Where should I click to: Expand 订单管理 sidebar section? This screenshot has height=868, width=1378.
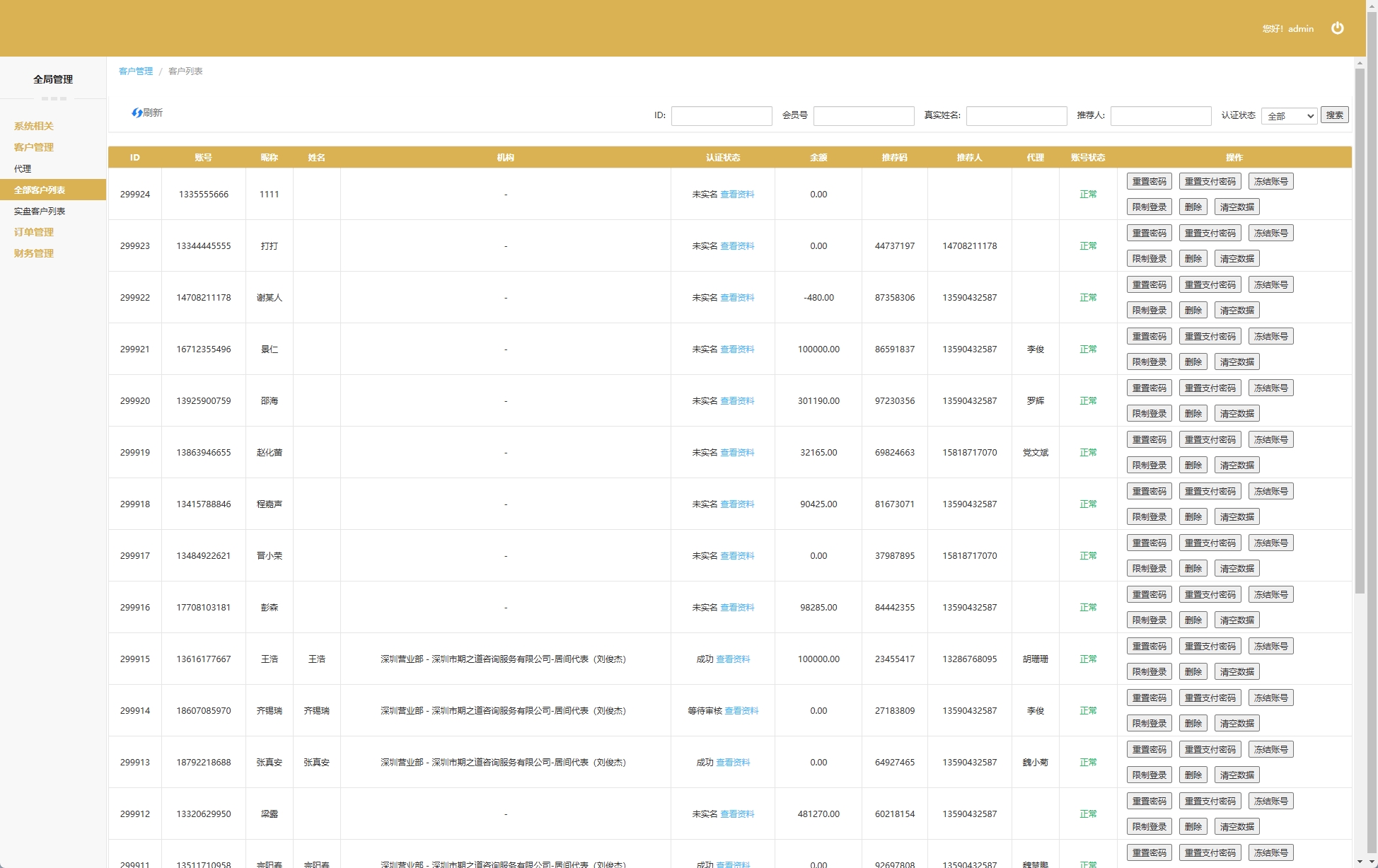click(x=34, y=232)
